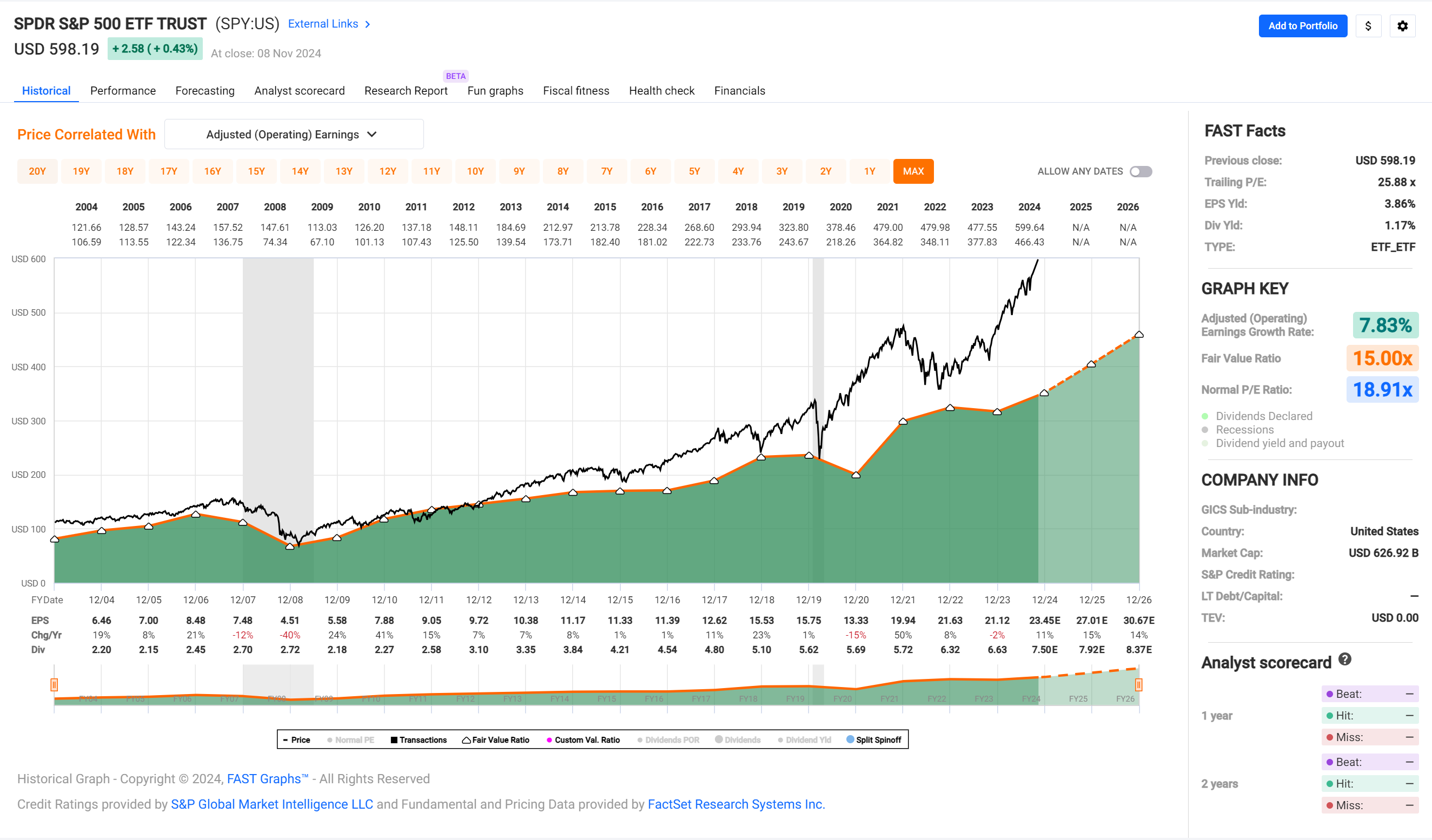Select the 16Y time range button
The width and height of the screenshot is (1432, 840).
(213, 171)
